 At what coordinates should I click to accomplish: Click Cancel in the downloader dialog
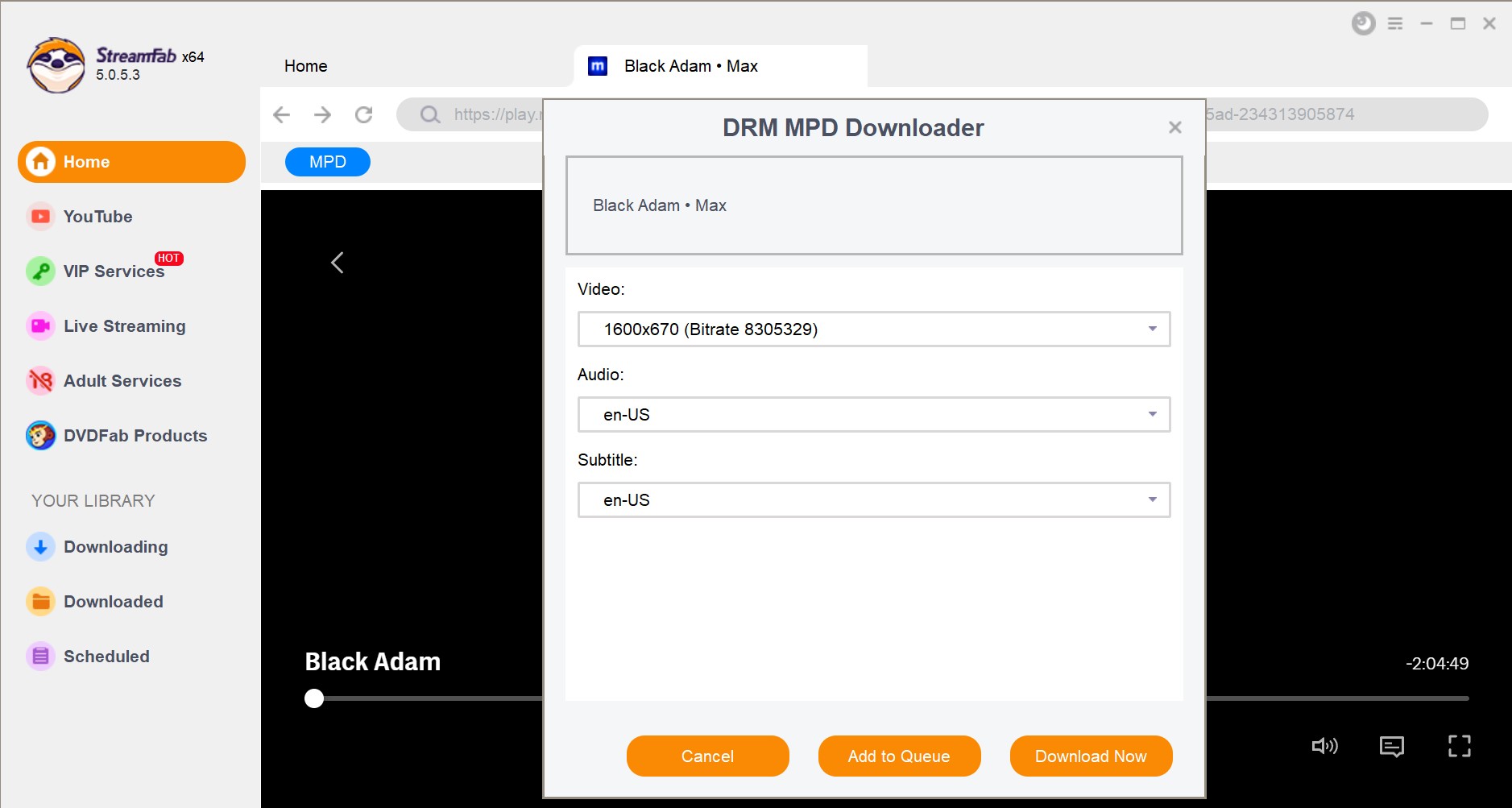click(x=708, y=756)
